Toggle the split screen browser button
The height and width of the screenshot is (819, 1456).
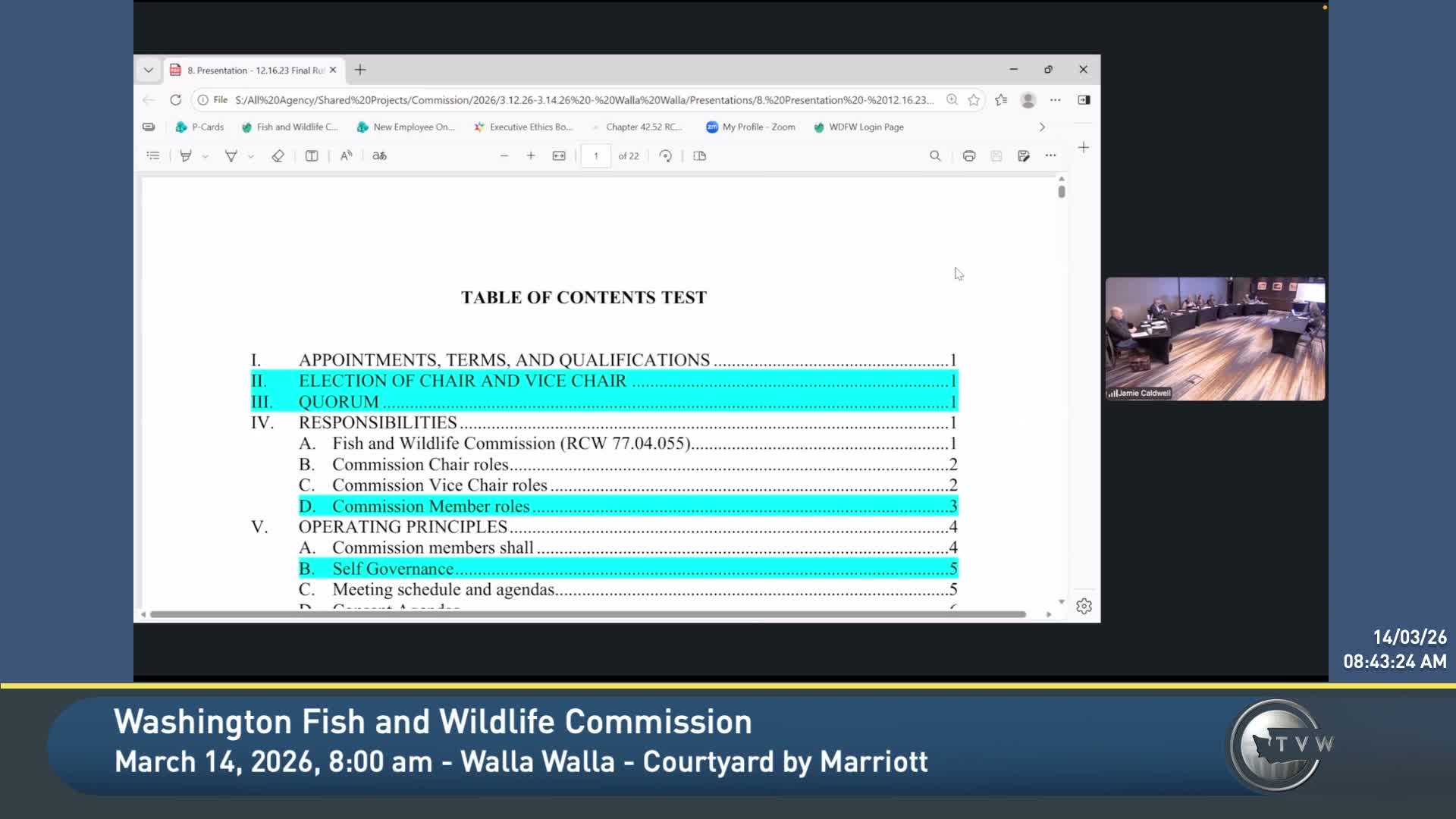click(1083, 99)
